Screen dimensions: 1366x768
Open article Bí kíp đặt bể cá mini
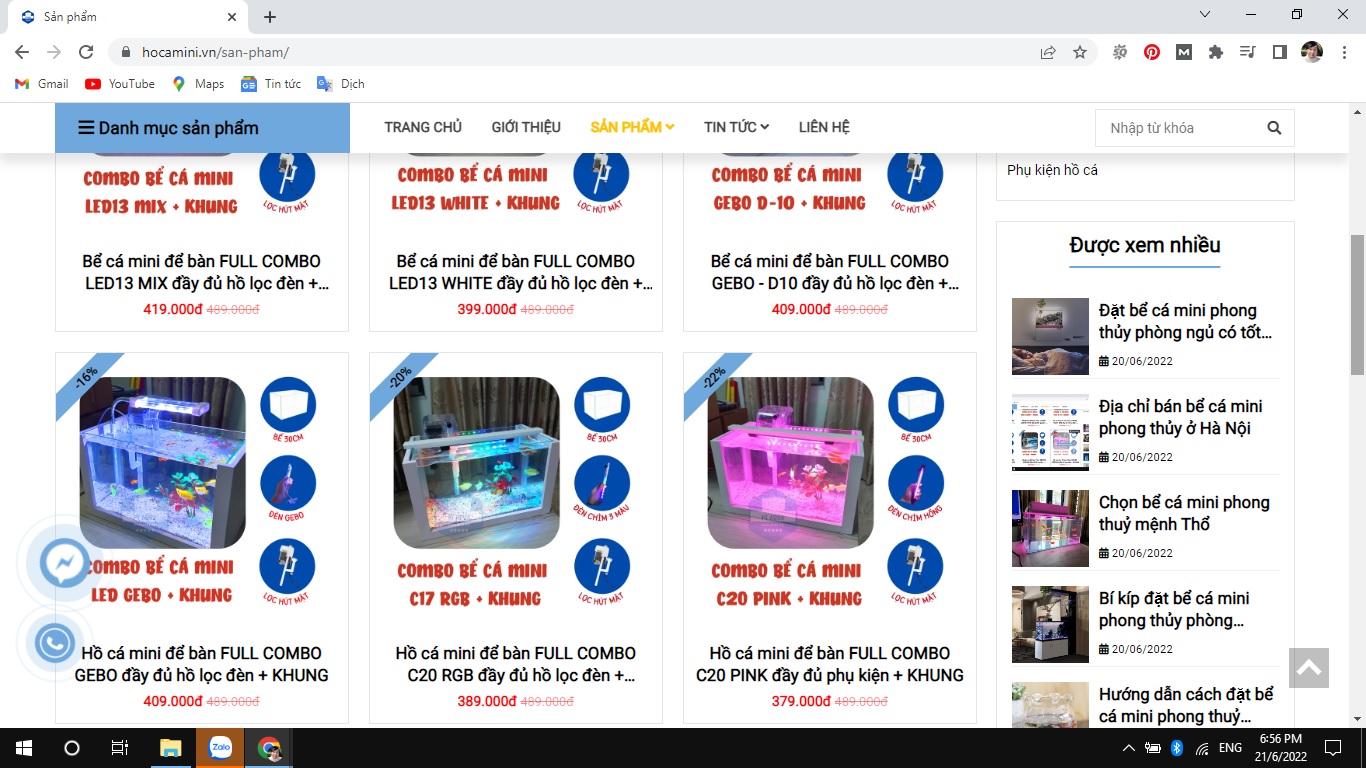[x=1174, y=609]
